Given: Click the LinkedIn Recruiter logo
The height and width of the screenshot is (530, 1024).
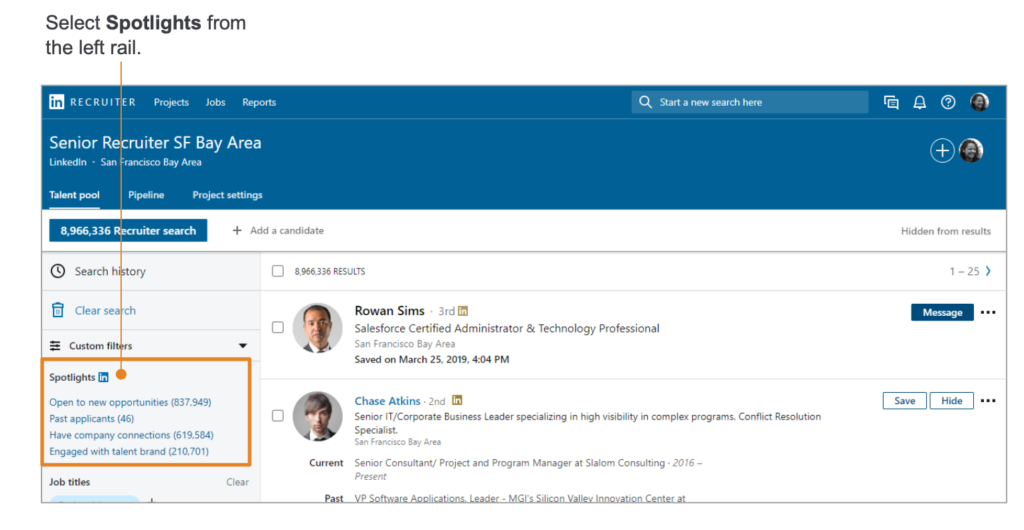Looking at the screenshot, I should click(92, 102).
